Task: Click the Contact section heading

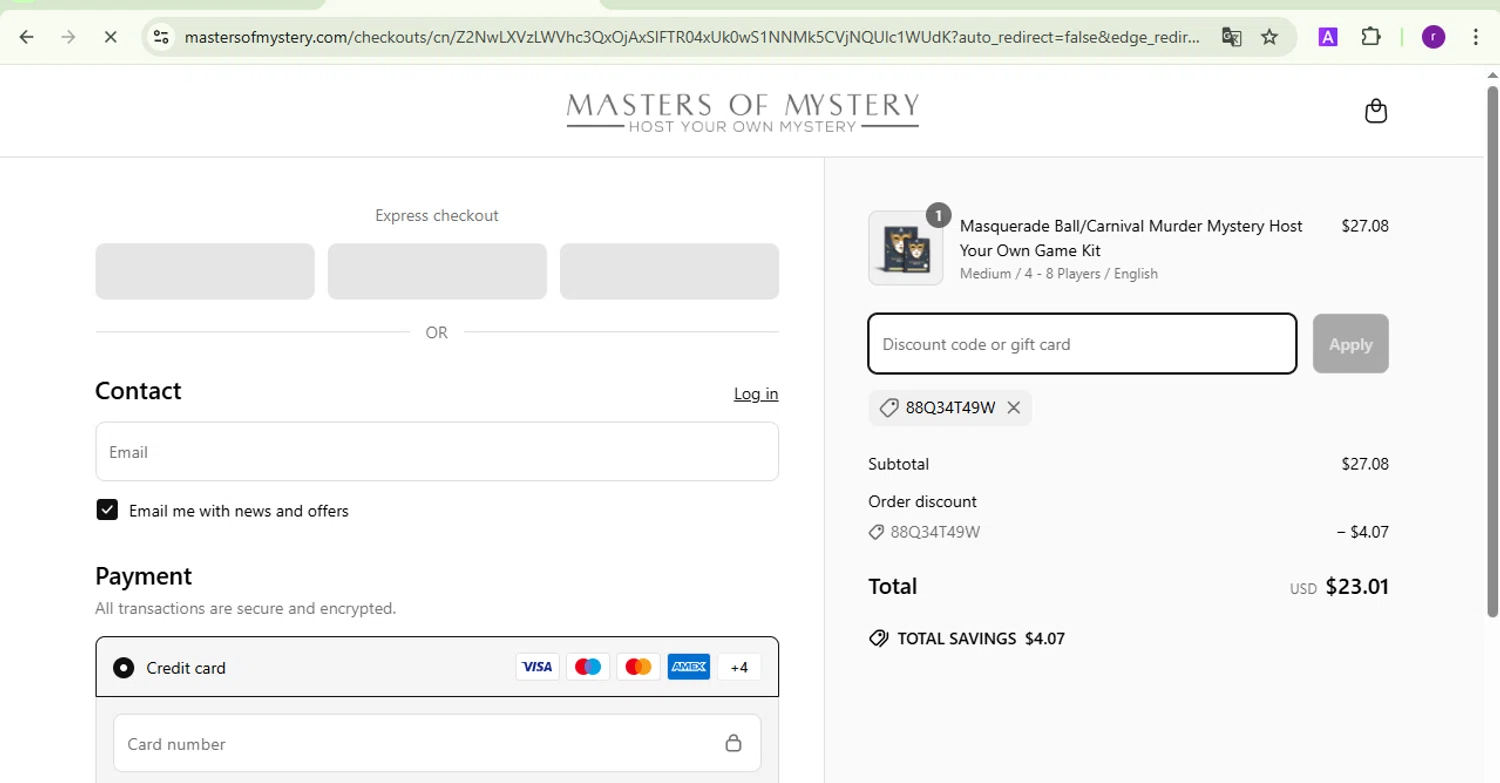Action: click(138, 390)
